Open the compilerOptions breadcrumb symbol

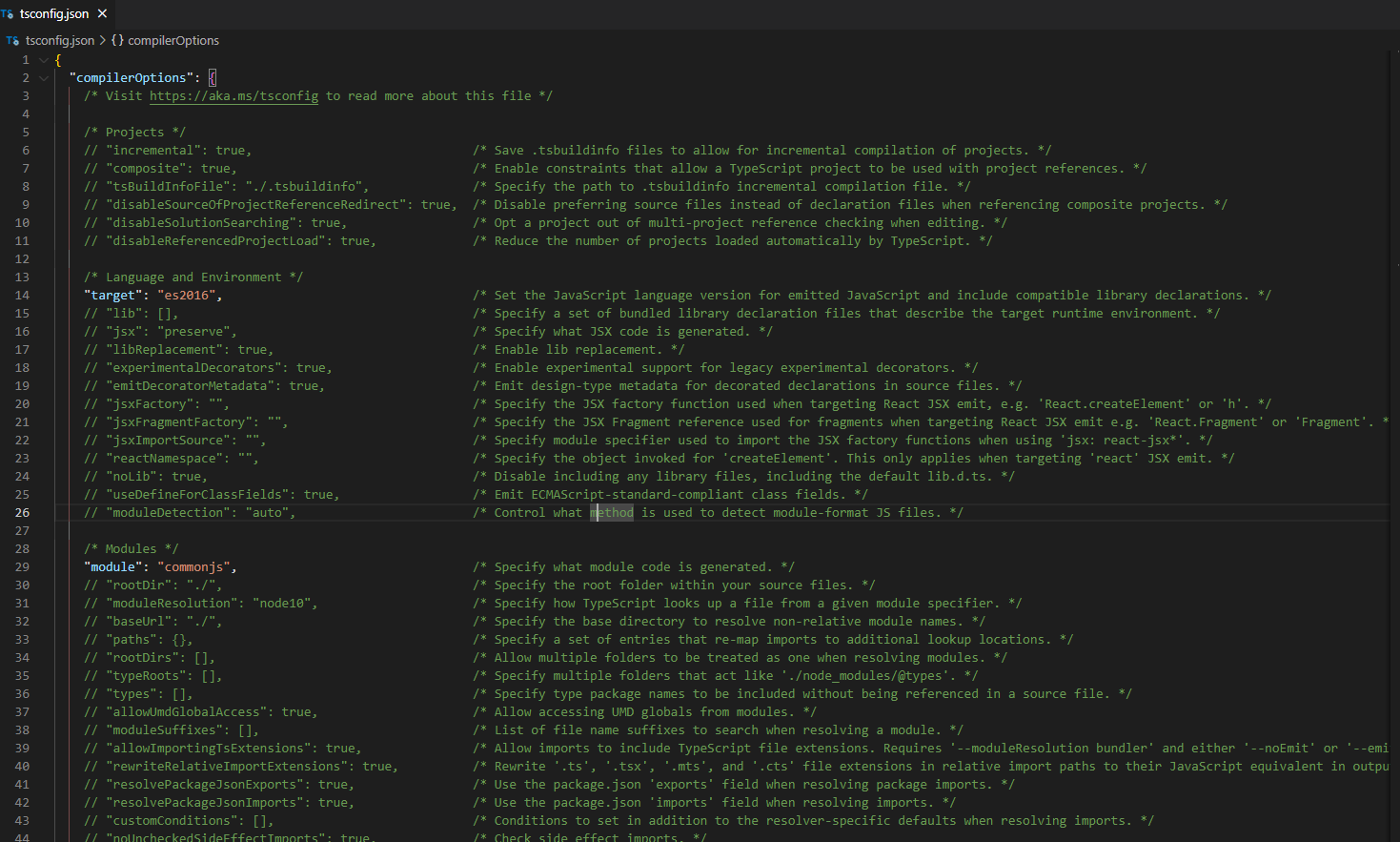173,41
